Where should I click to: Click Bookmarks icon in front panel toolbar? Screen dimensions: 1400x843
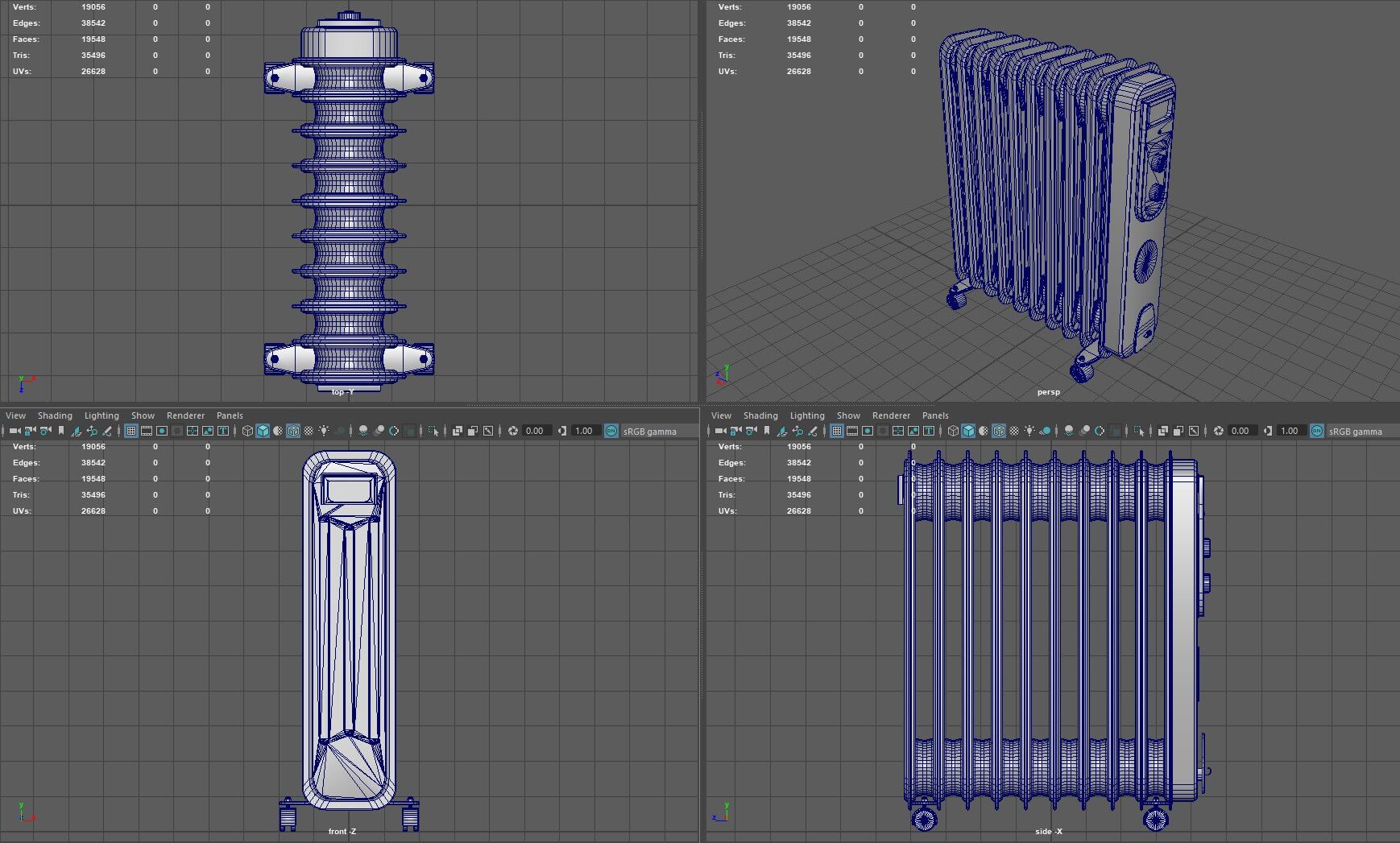pos(60,431)
